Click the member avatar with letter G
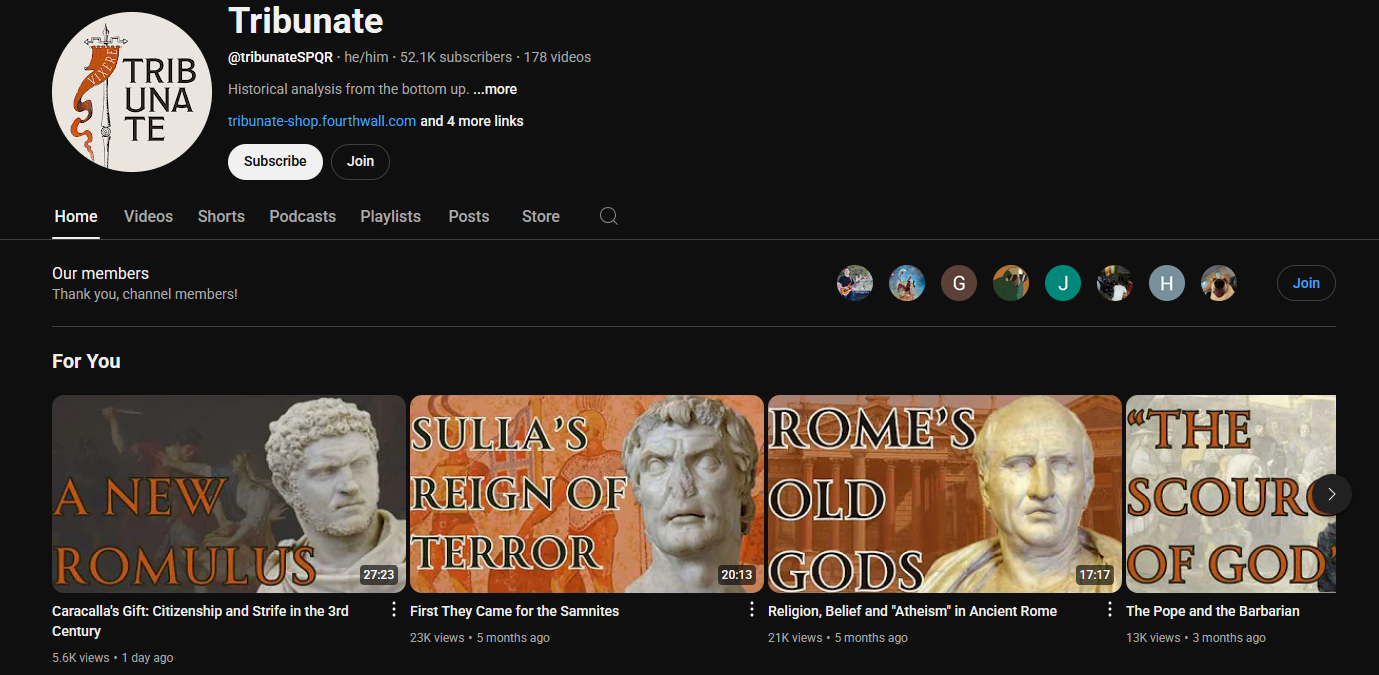The height and width of the screenshot is (675, 1379). click(x=959, y=283)
